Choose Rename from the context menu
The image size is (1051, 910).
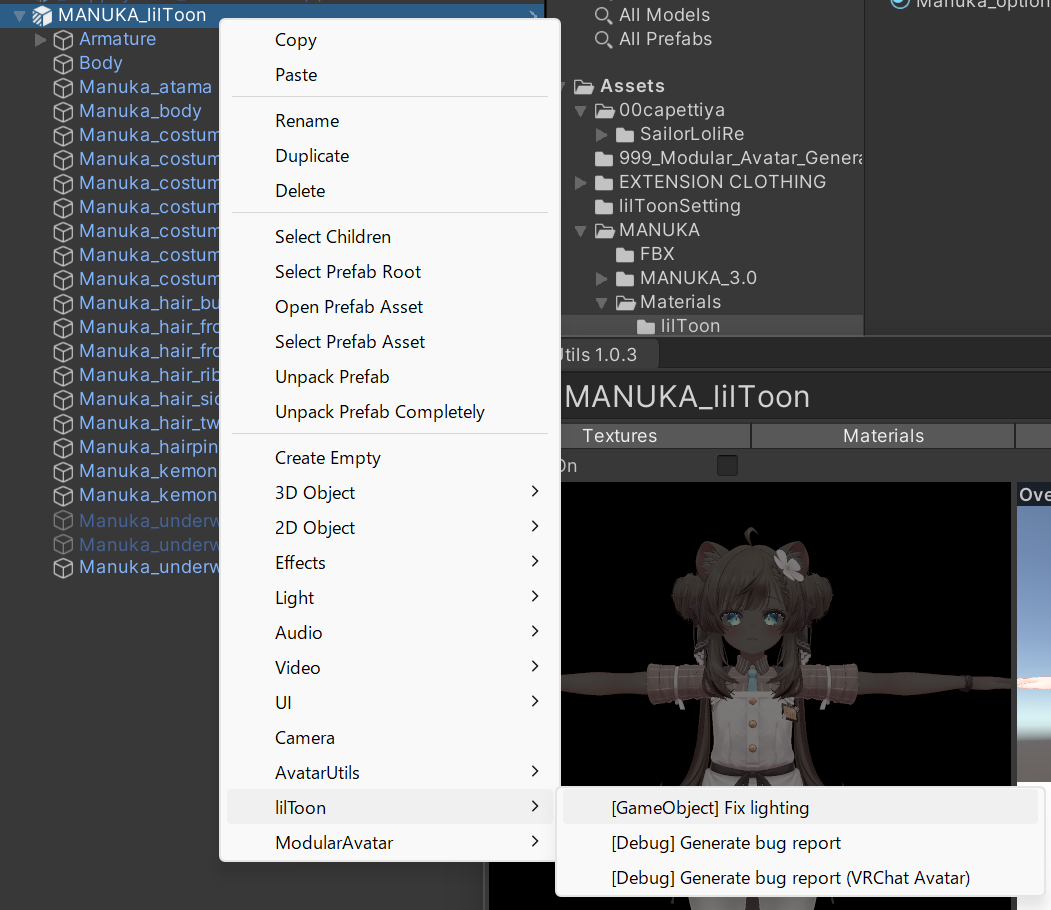tap(389, 121)
